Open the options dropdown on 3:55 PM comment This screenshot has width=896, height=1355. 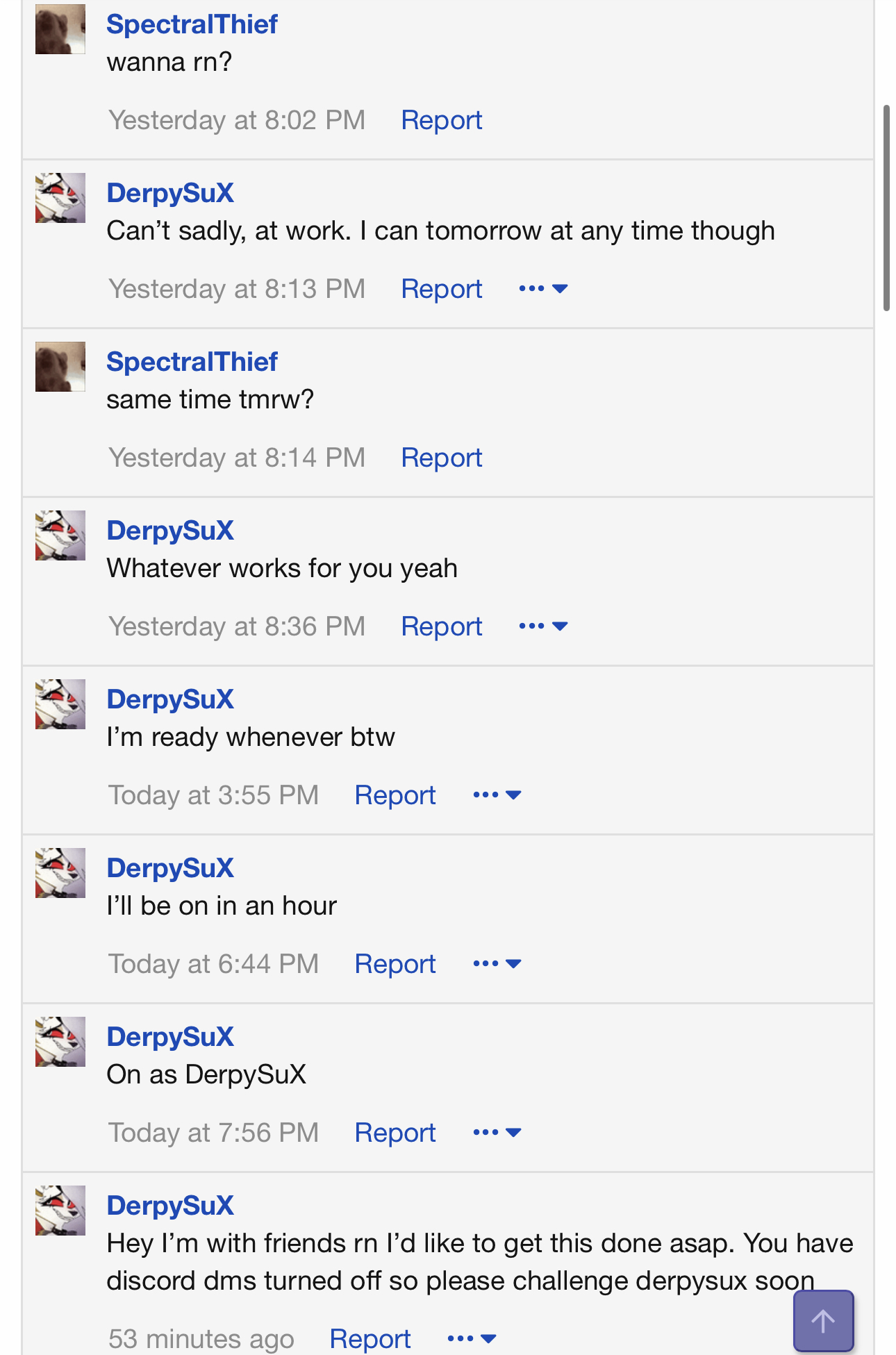tap(497, 795)
